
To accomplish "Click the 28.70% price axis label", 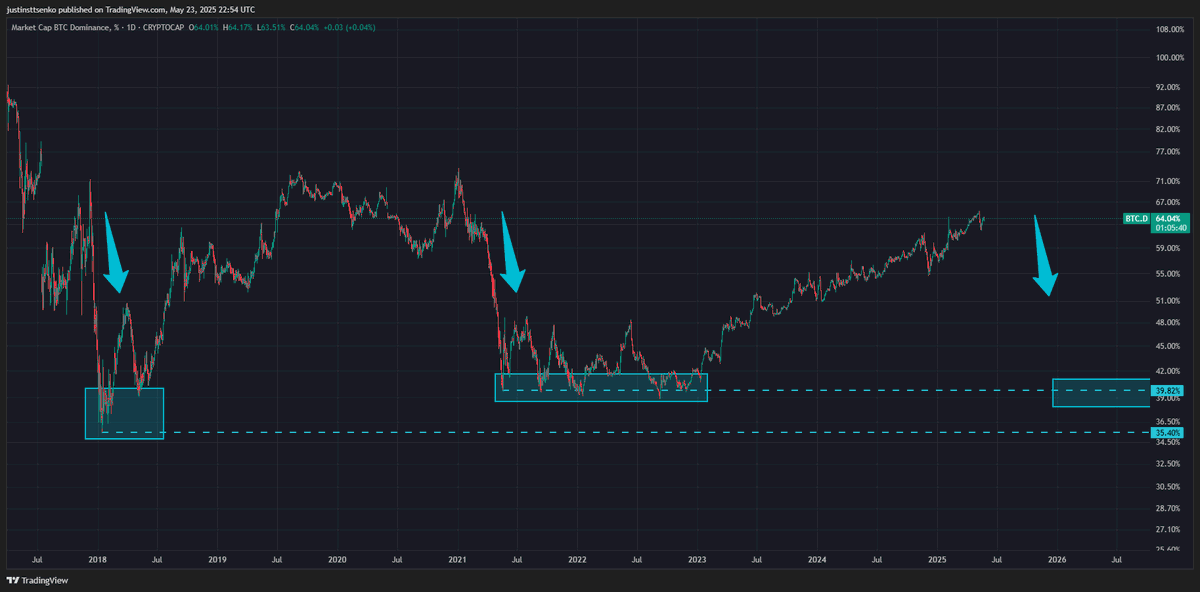I will tap(1168, 508).
